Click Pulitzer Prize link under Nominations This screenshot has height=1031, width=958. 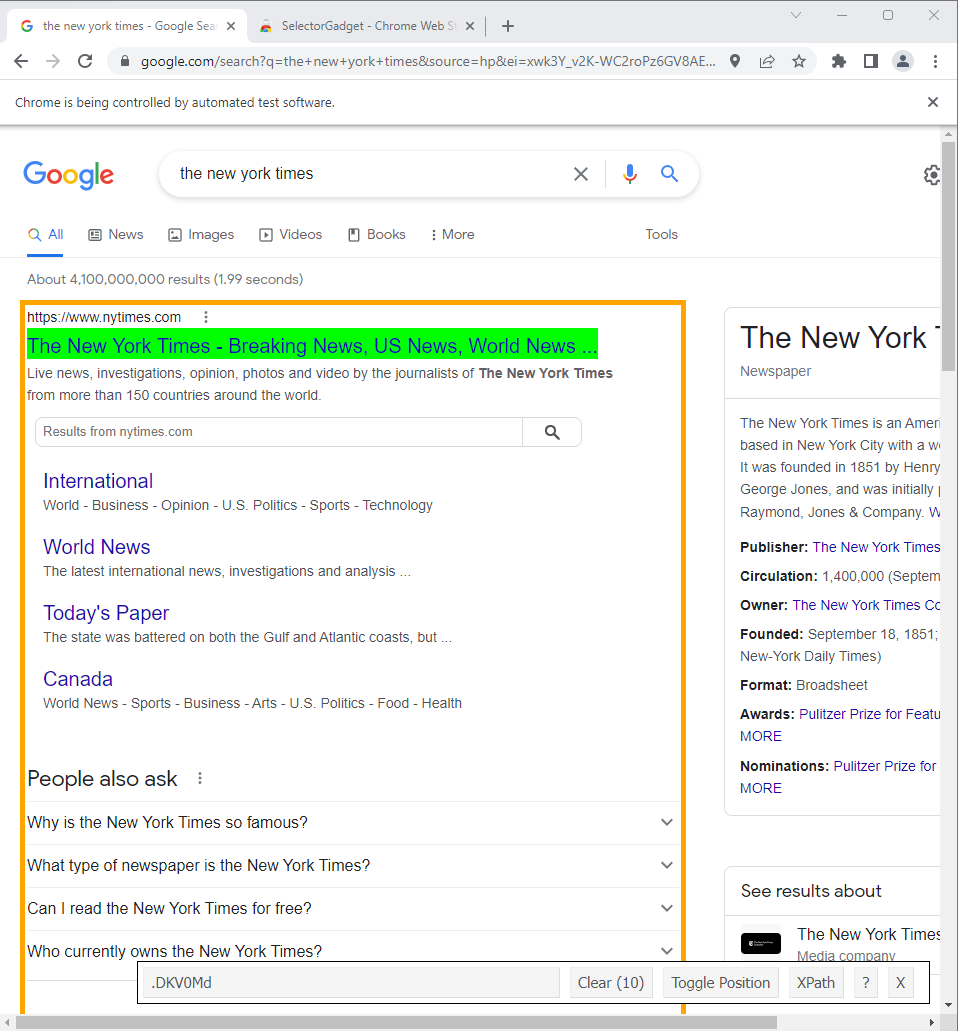pyautogui.click(x=885, y=766)
